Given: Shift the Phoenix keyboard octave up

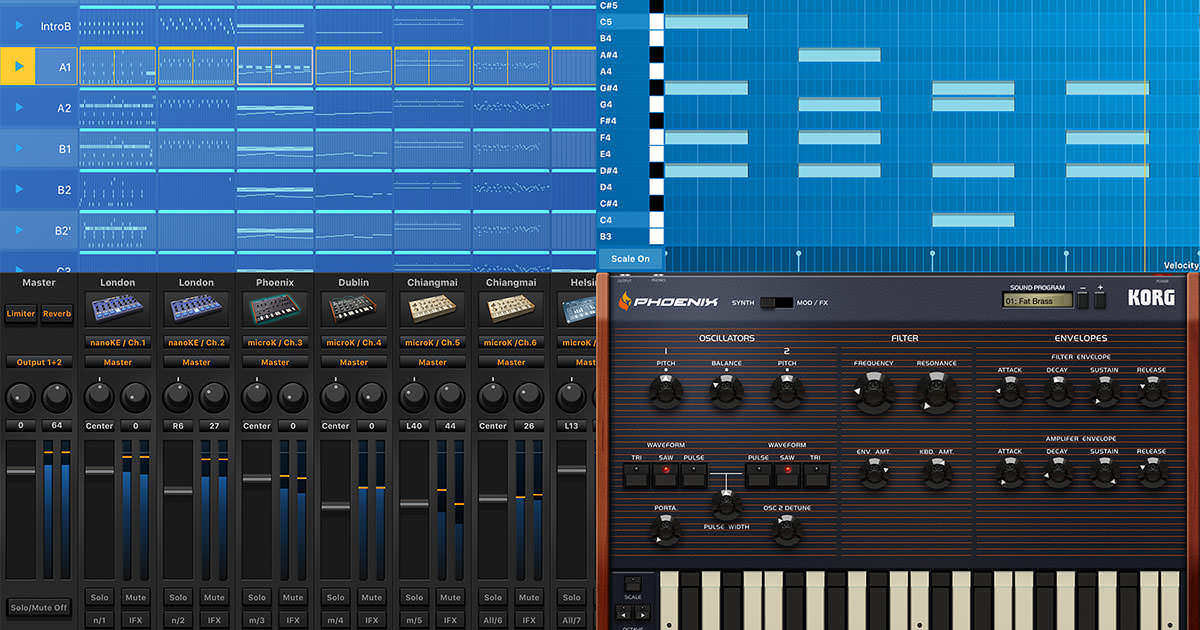Looking at the screenshot, I should click(x=641, y=612).
